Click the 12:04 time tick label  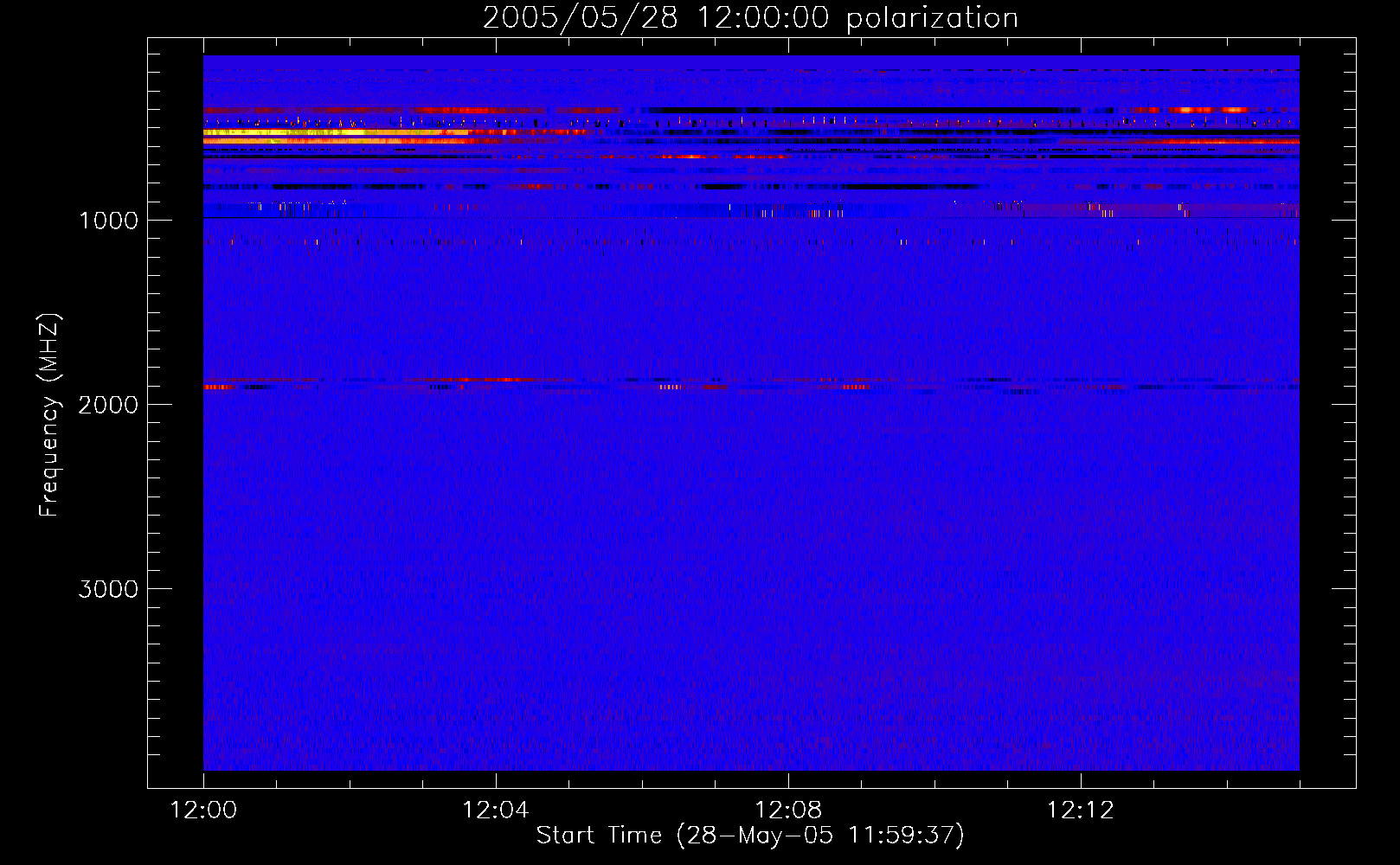pyautogui.click(x=496, y=810)
